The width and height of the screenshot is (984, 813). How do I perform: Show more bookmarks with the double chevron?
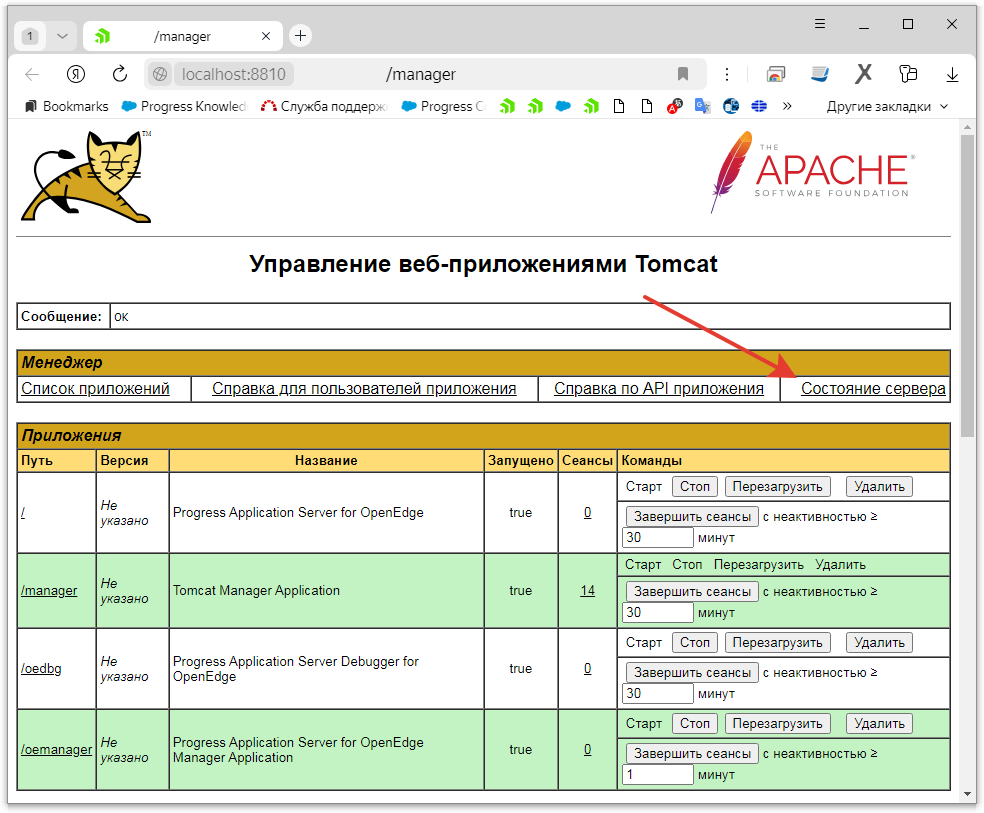pos(787,106)
